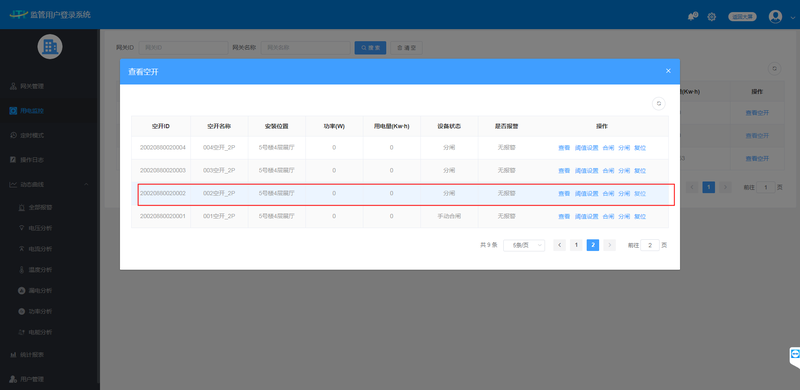The width and height of the screenshot is (800, 390).
Task: Select page 2 in dialog pagination
Action: [x=593, y=246]
